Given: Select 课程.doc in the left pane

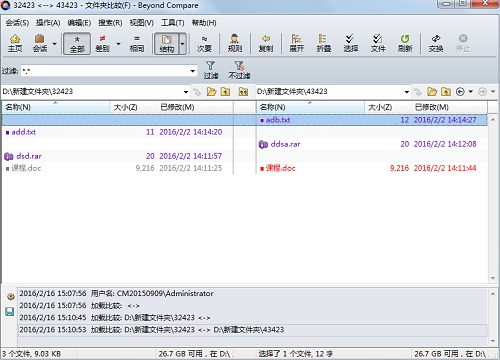Looking at the screenshot, I should pos(26,168).
